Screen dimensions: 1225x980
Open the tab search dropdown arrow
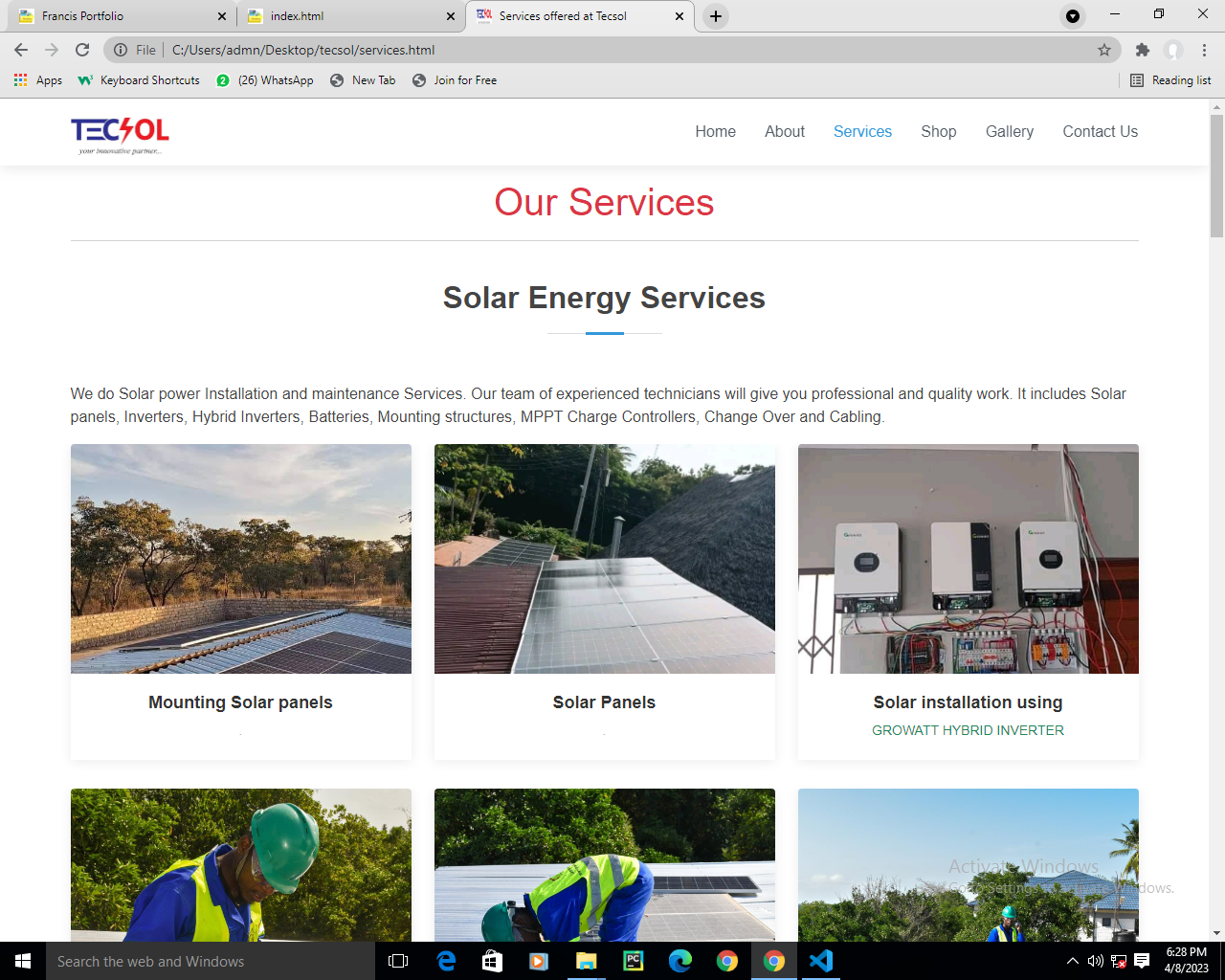point(1073,16)
